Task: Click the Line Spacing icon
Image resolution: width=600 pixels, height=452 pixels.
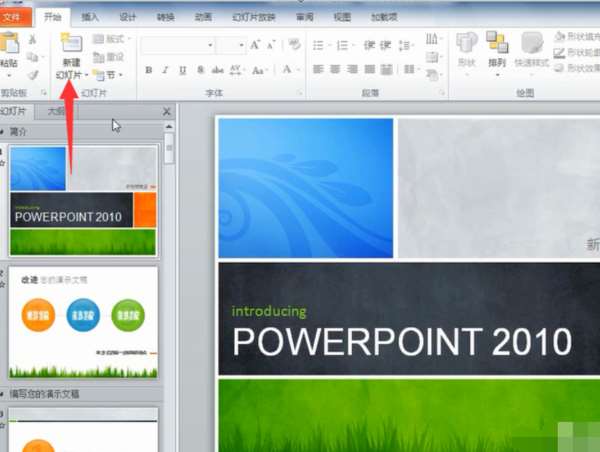Action: tap(404, 46)
